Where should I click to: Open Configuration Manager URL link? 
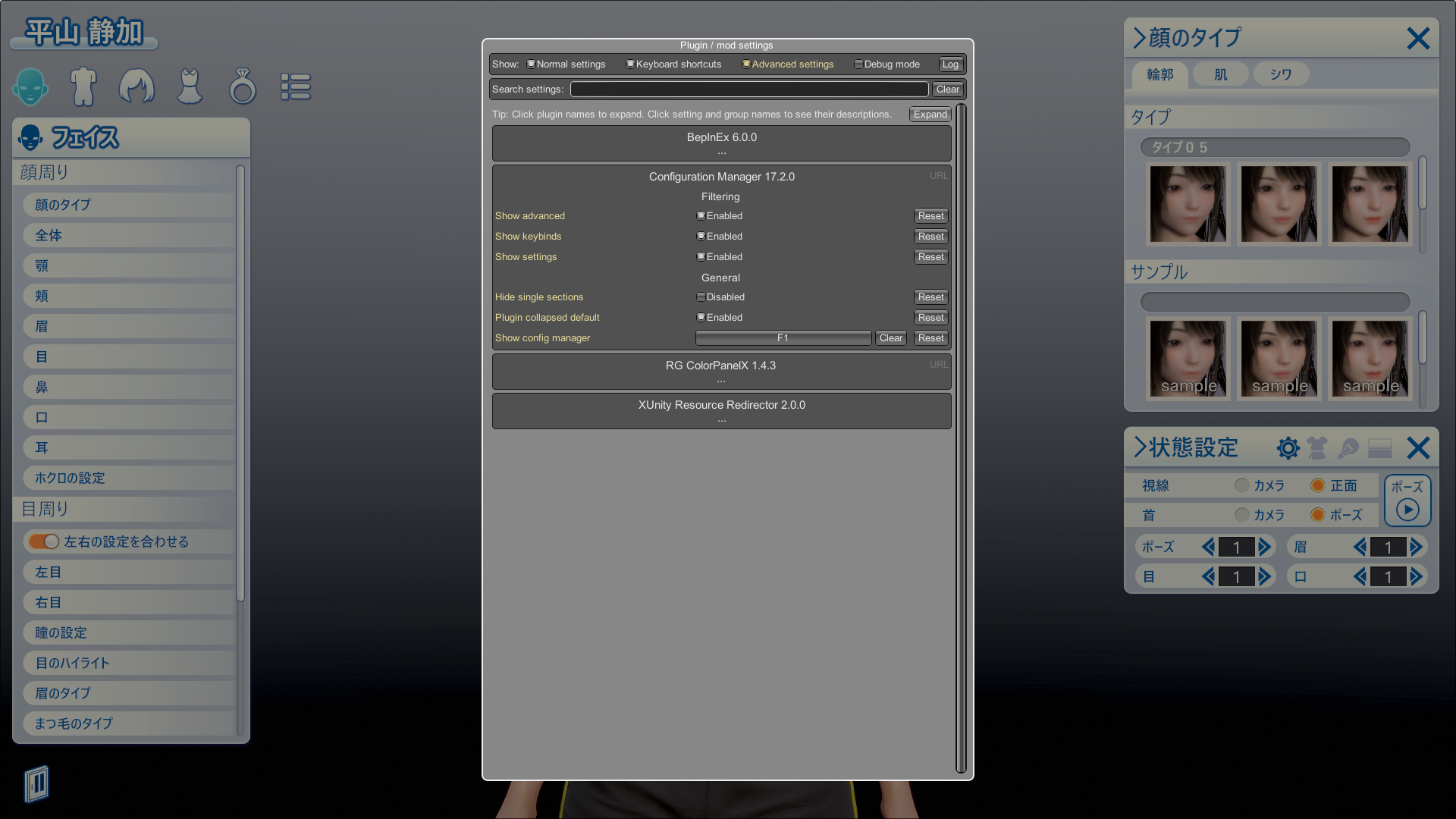pyautogui.click(x=938, y=176)
